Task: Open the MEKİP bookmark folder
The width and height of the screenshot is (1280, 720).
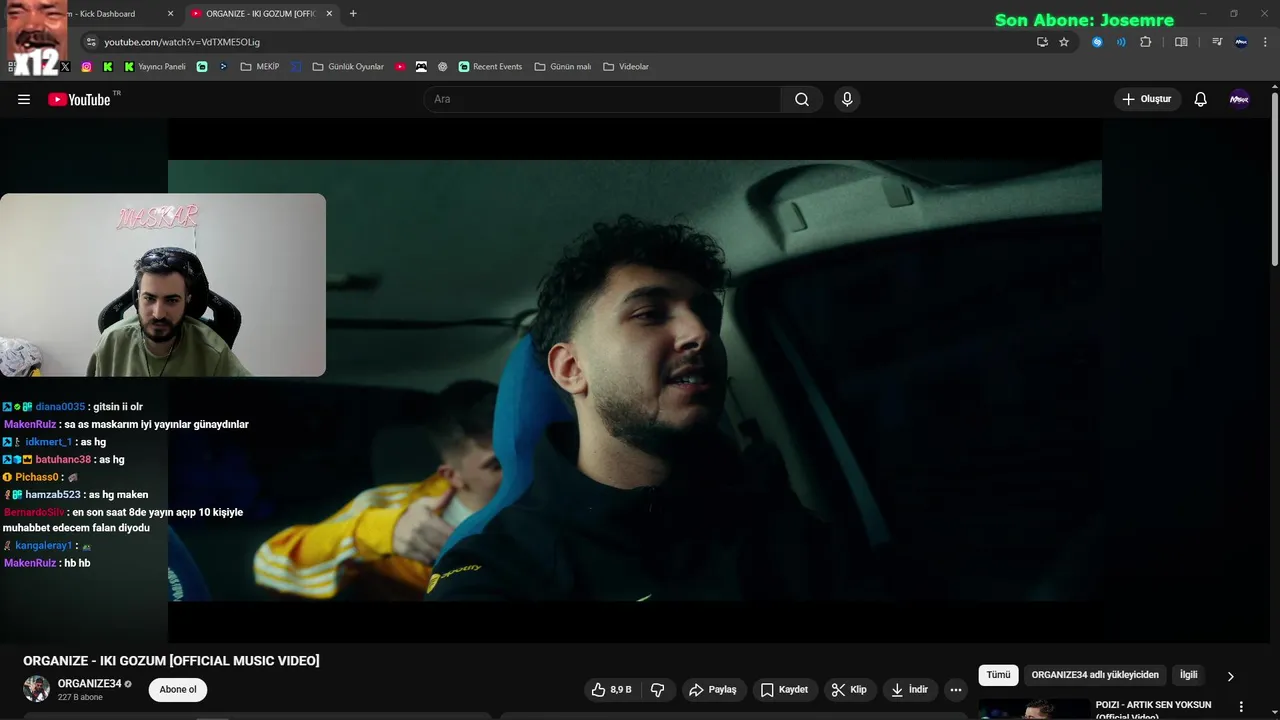Action: 260,67
